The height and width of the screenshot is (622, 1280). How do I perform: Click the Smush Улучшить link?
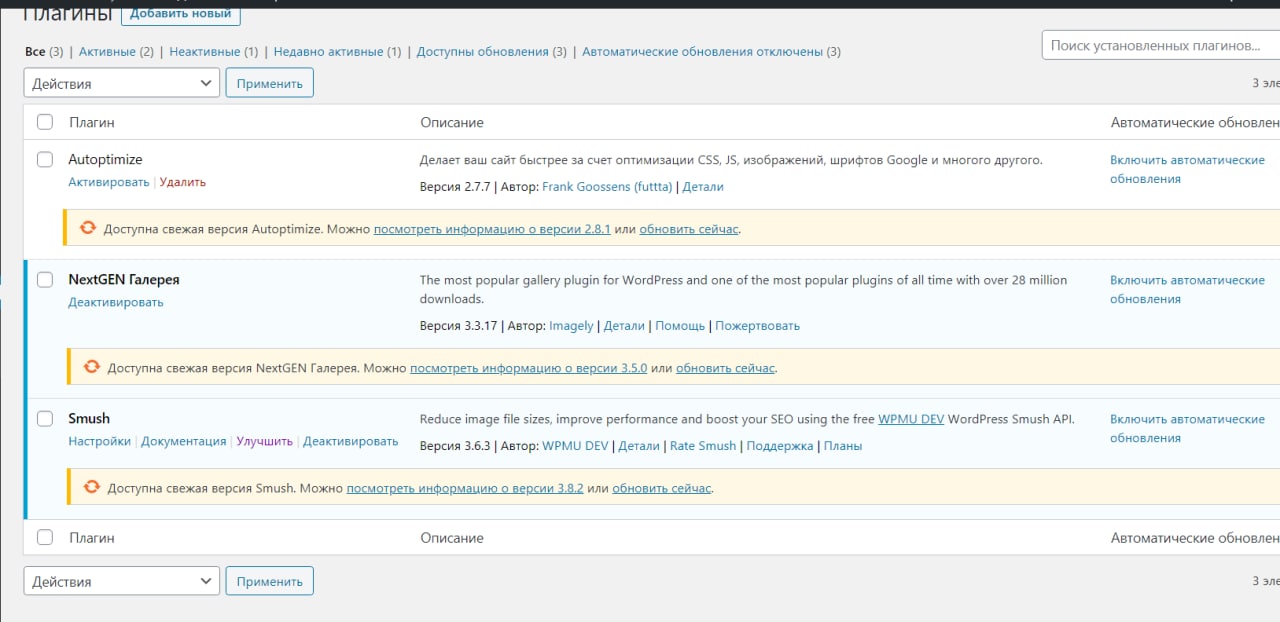click(x=265, y=441)
